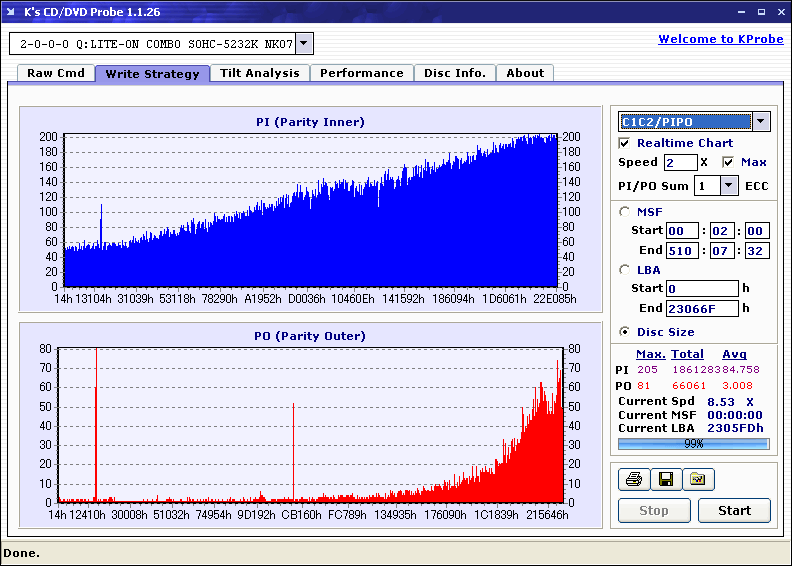Uncheck the Max speed checkbox
The width and height of the screenshot is (792, 566).
pyautogui.click(x=728, y=162)
